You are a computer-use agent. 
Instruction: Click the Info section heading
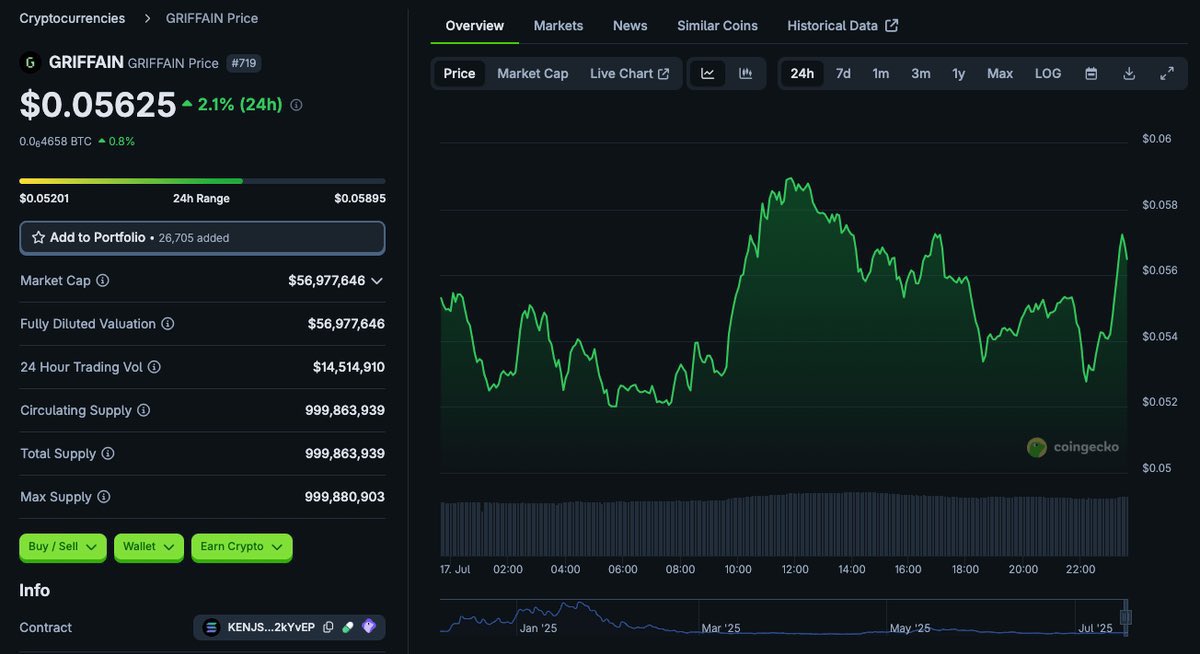35,590
